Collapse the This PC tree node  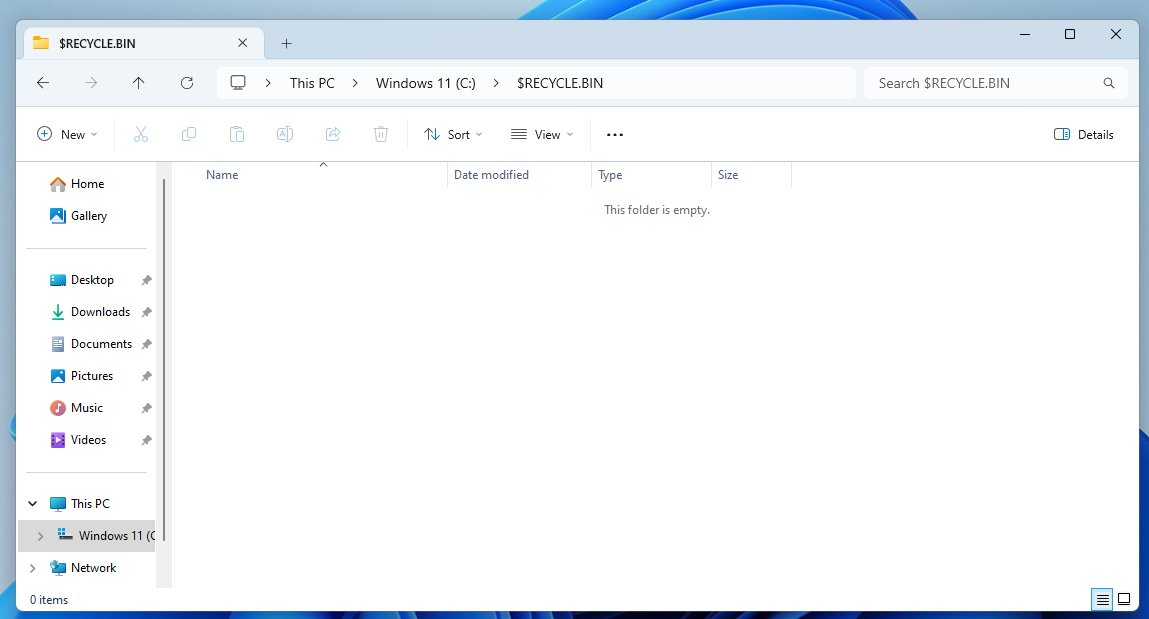(32, 504)
